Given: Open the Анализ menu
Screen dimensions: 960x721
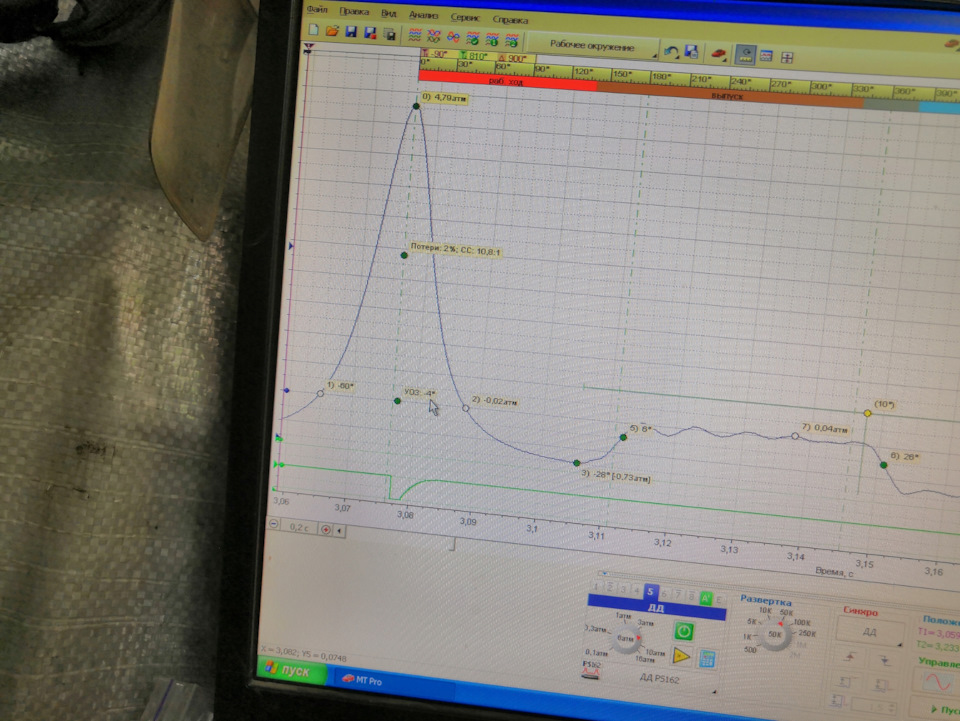Looking at the screenshot, I should coord(423,15).
